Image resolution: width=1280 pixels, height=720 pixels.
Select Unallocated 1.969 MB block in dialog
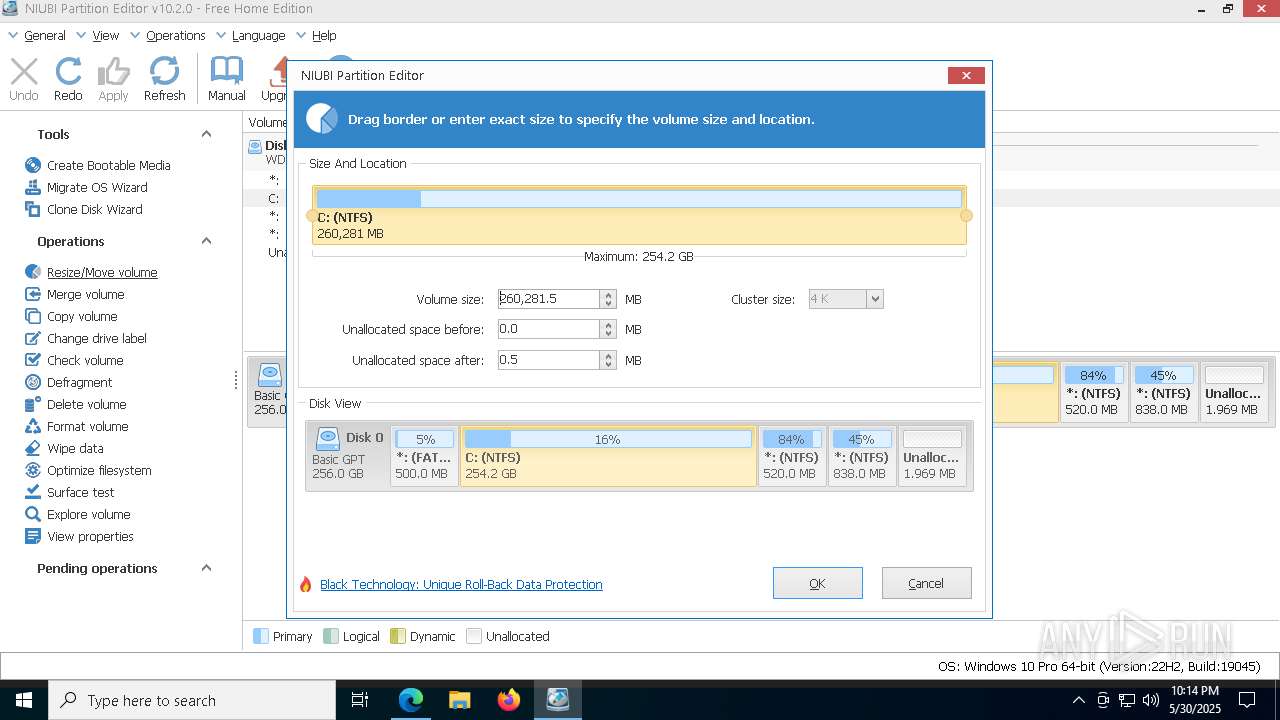pyautogui.click(x=932, y=455)
